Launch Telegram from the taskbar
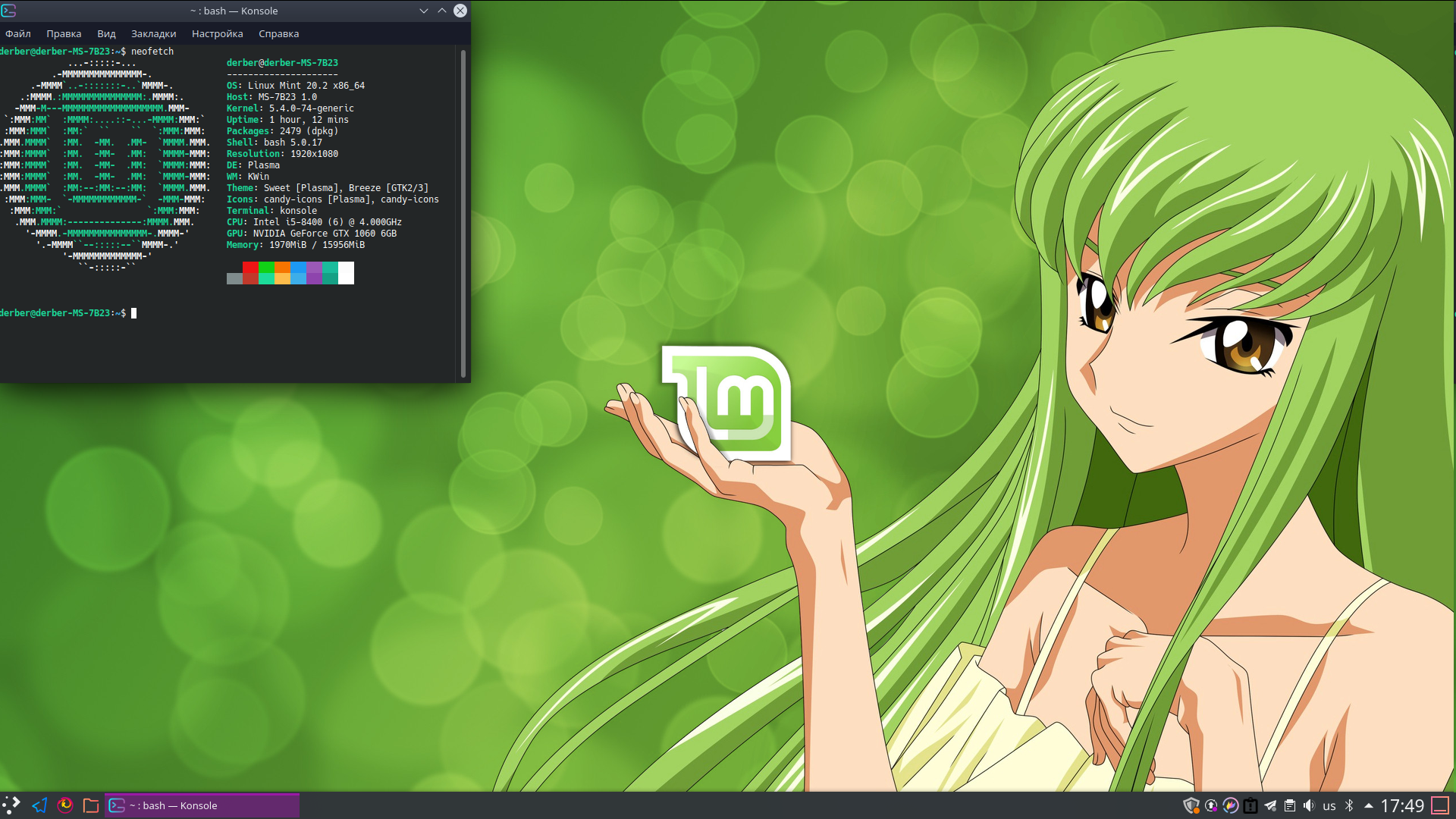The width and height of the screenshot is (1456, 819). click(x=39, y=805)
